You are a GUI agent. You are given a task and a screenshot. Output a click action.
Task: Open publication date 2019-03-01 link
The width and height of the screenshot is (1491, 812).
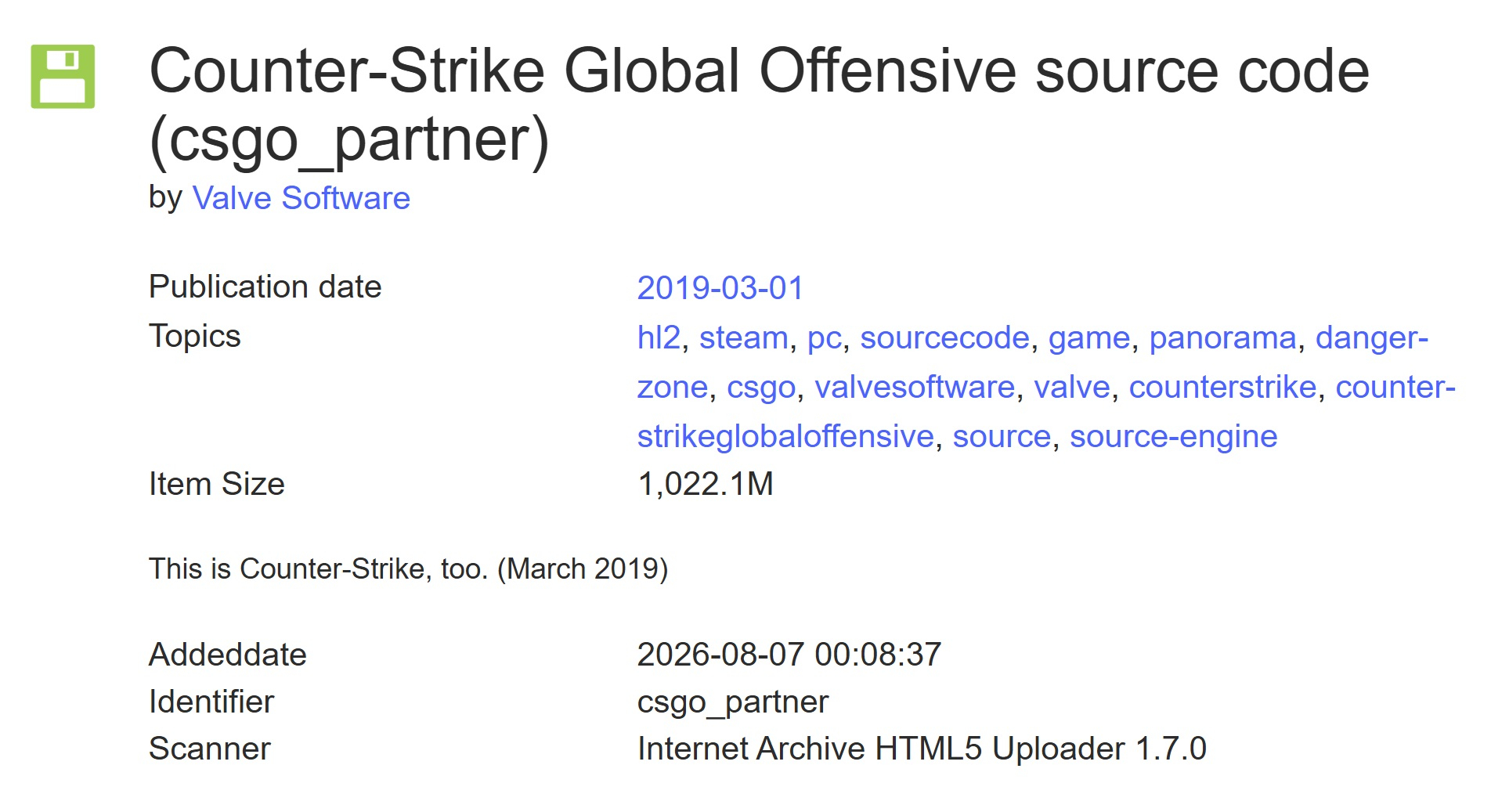click(x=720, y=288)
